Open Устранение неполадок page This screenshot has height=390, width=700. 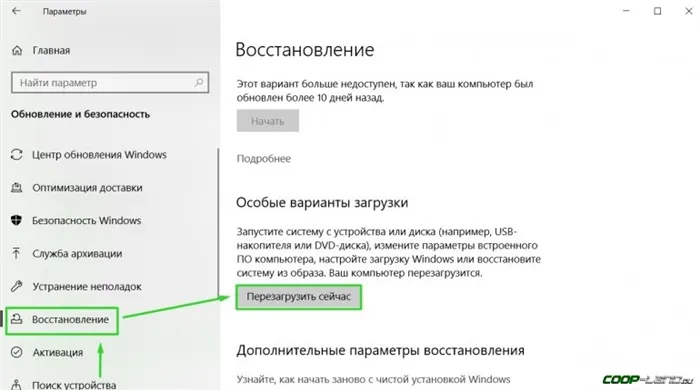(87, 286)
